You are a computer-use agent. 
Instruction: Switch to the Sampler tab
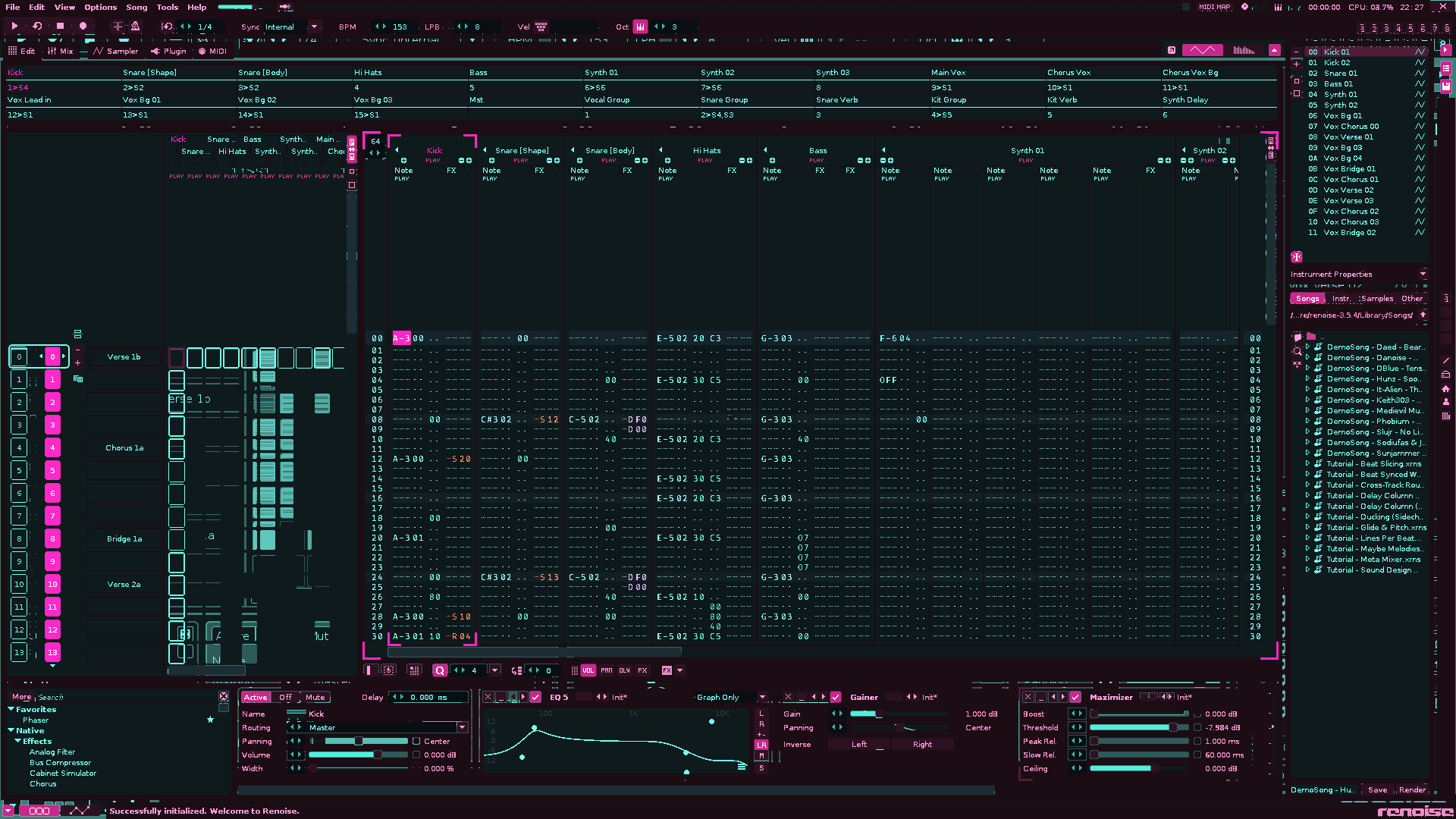116,51
